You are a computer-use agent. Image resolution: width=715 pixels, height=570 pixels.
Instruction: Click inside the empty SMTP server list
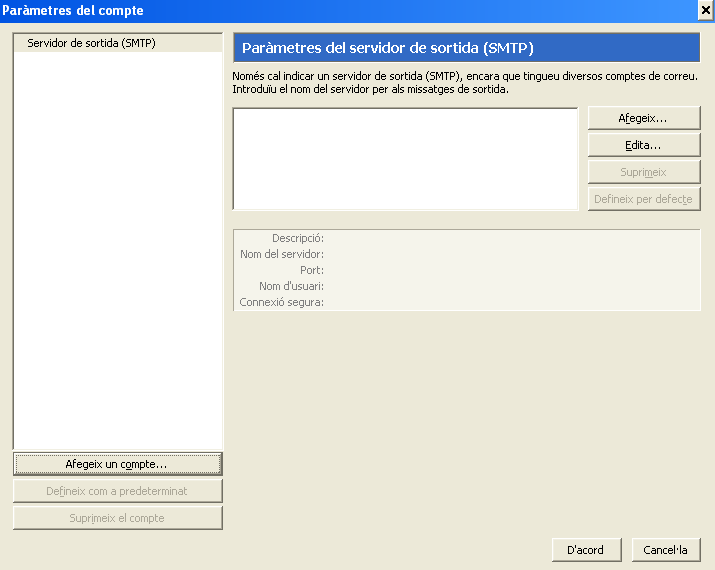[405, 159]
